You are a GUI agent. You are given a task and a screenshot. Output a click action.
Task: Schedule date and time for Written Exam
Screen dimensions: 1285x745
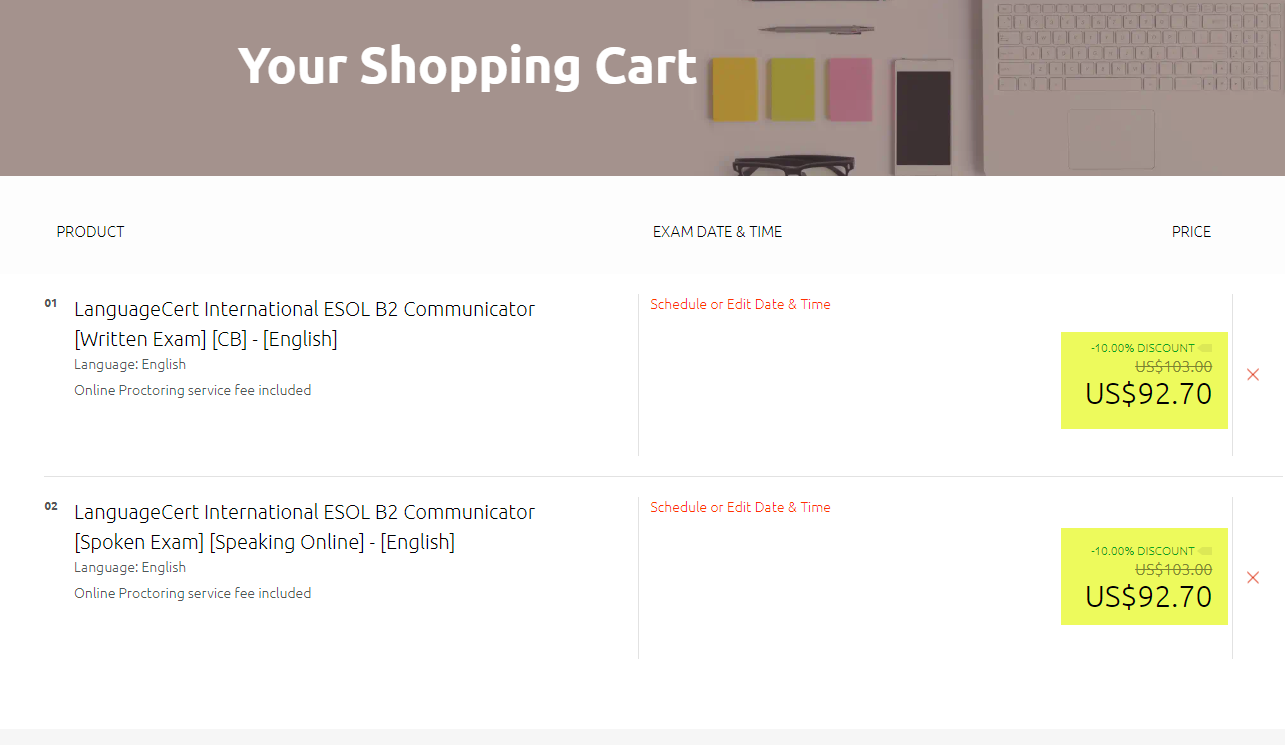coord(740,304)
